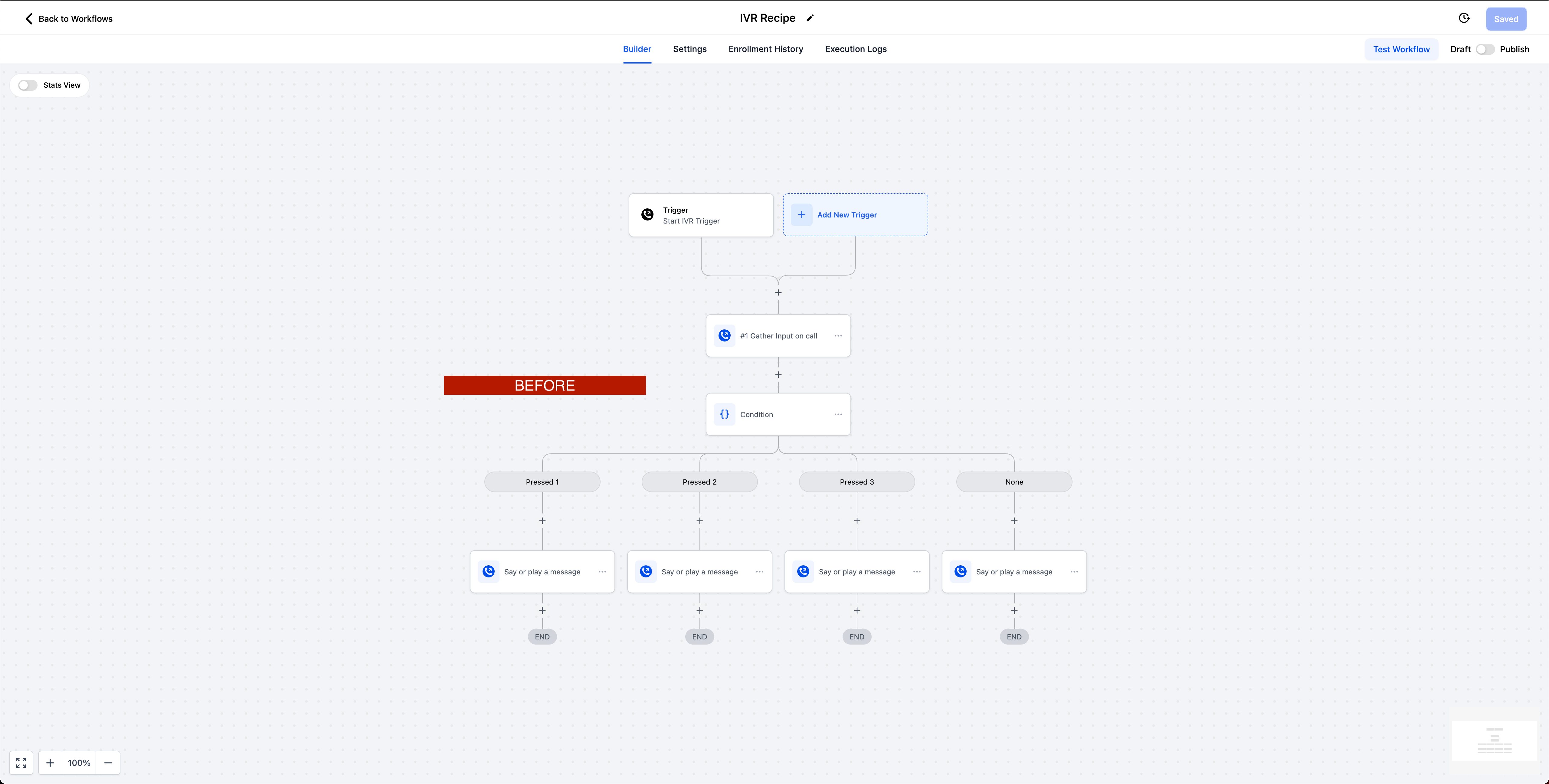The width and height of the screenshot is (1549, 784).
Task: Click the Test Workflow button
Action: coord(1401,49)
